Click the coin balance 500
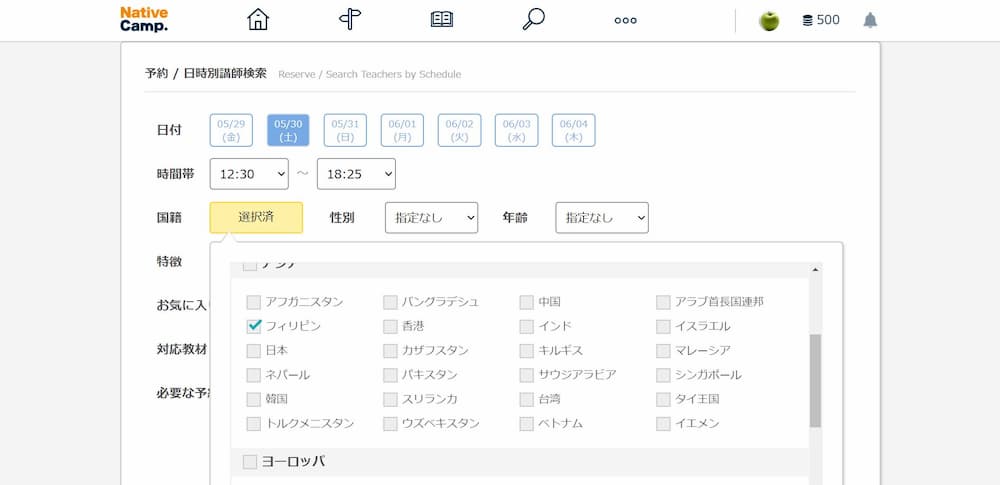 click(821, 20)
